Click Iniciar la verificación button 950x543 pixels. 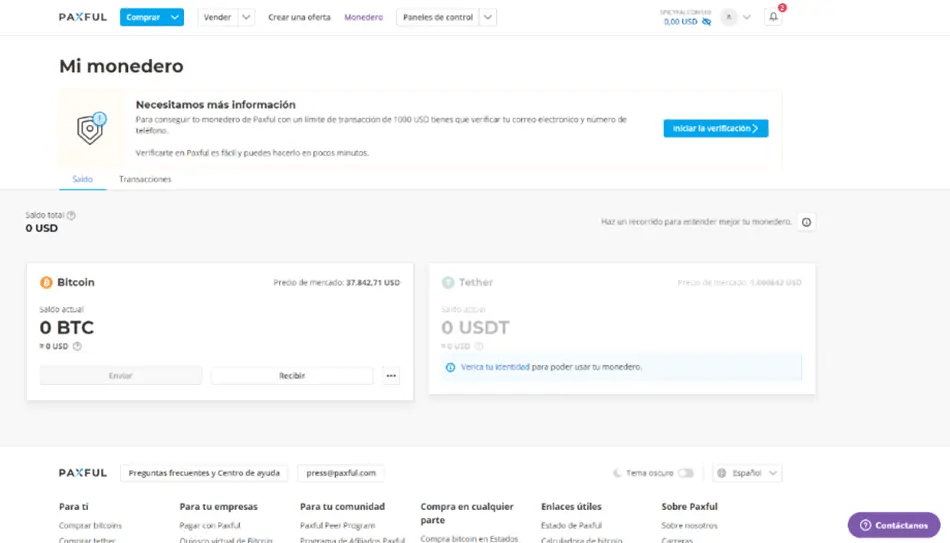pos(715,128)
